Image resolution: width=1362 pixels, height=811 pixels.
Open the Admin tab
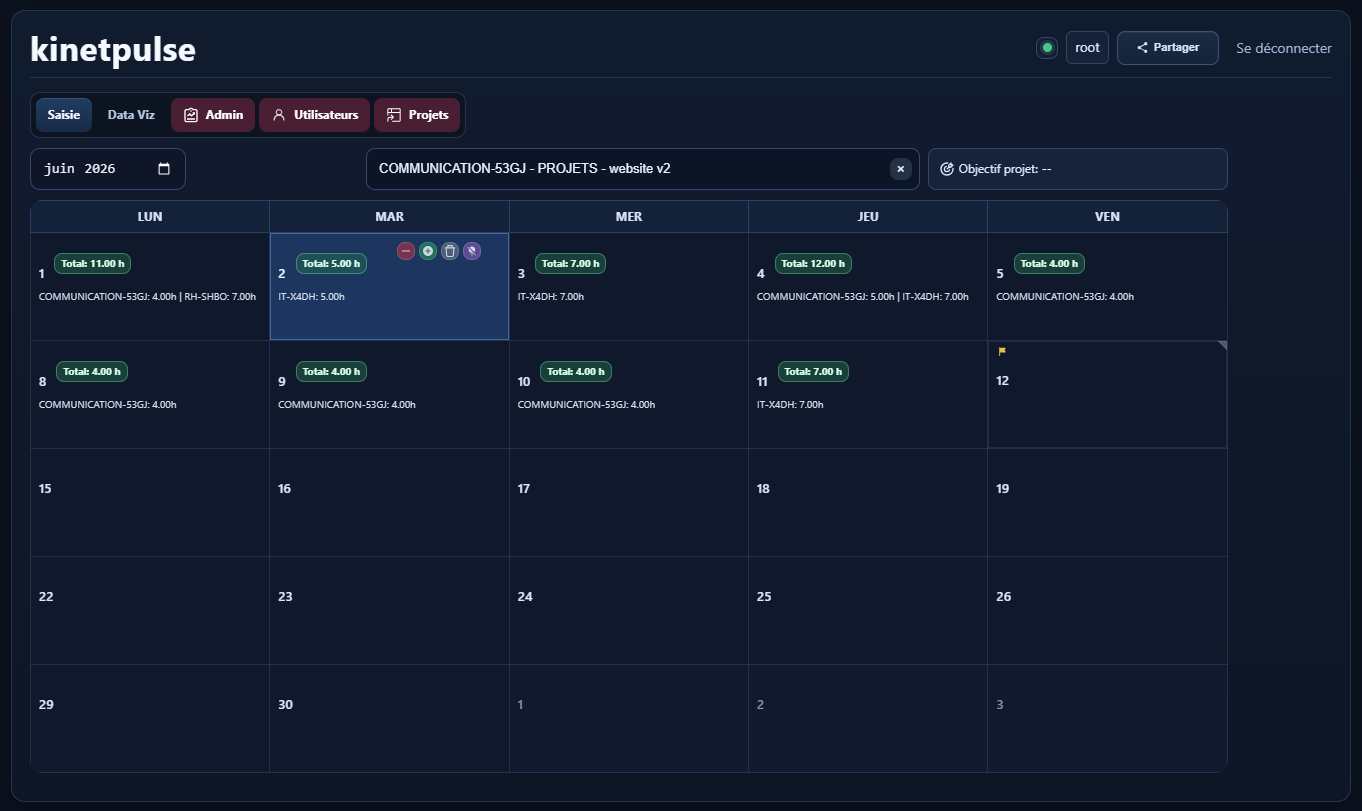click(213, 115)
